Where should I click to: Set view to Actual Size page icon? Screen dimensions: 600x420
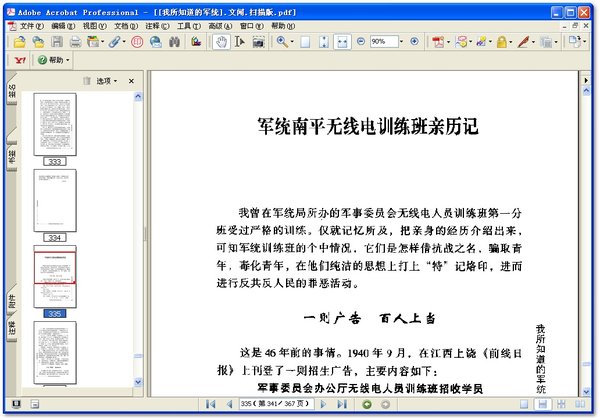click(x=305, y=42)
